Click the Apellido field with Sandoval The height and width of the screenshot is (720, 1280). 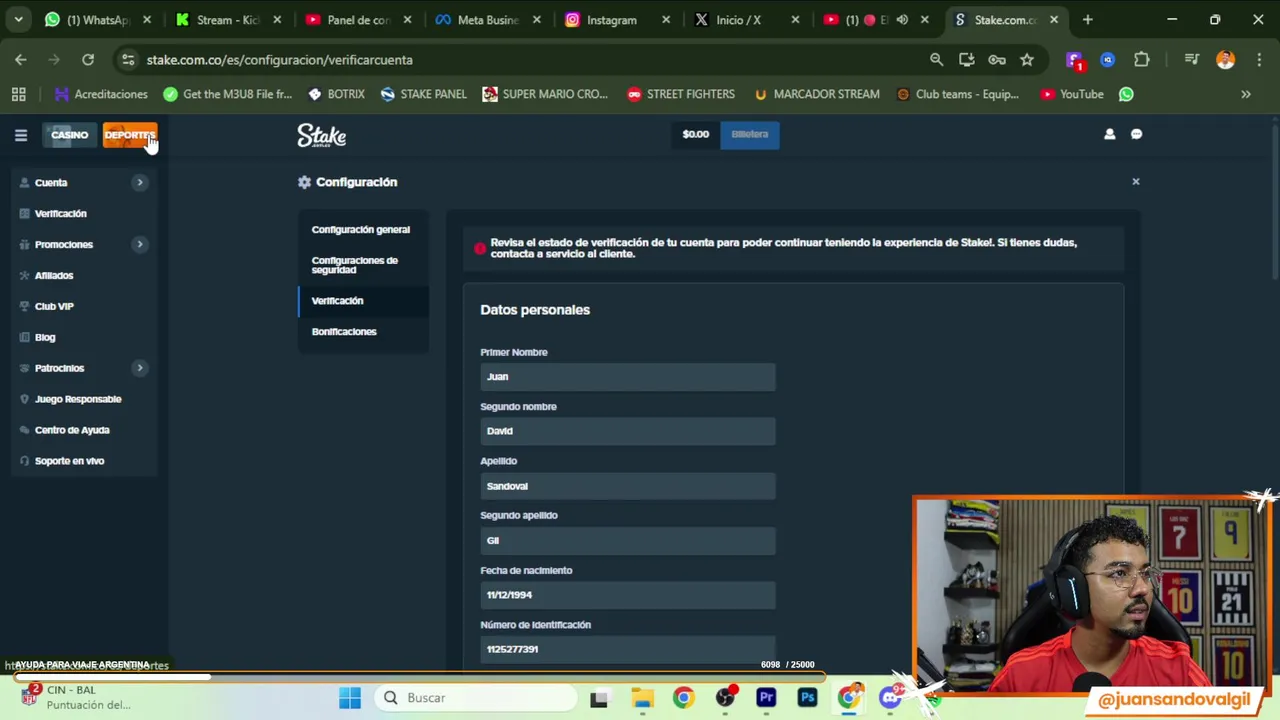pos(628,486)
